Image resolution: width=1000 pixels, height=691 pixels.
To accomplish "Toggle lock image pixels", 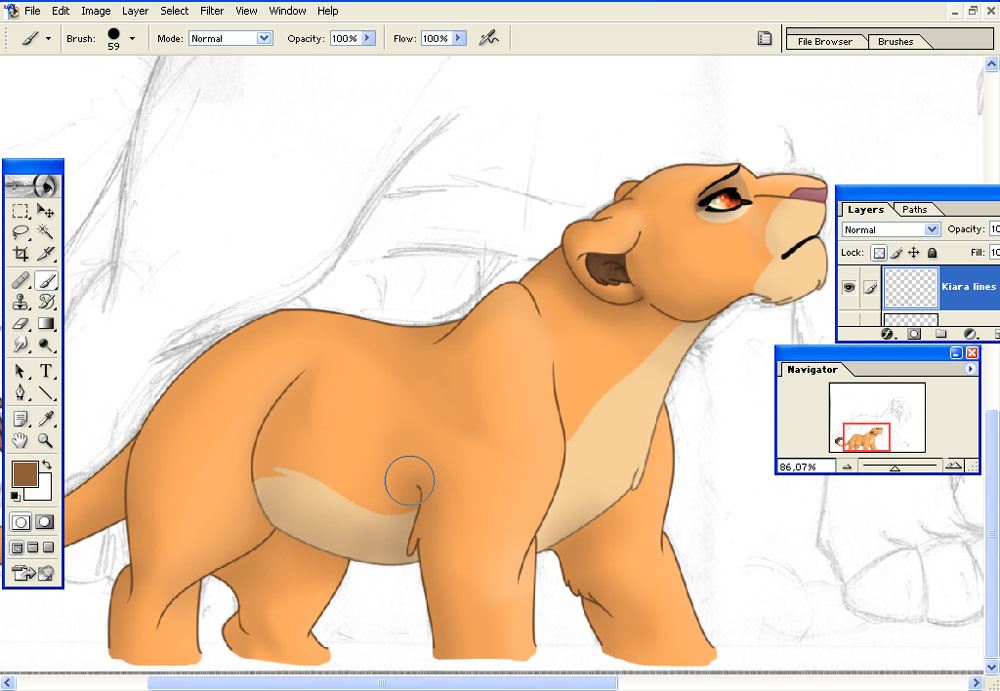I will [x=897, y=253].
